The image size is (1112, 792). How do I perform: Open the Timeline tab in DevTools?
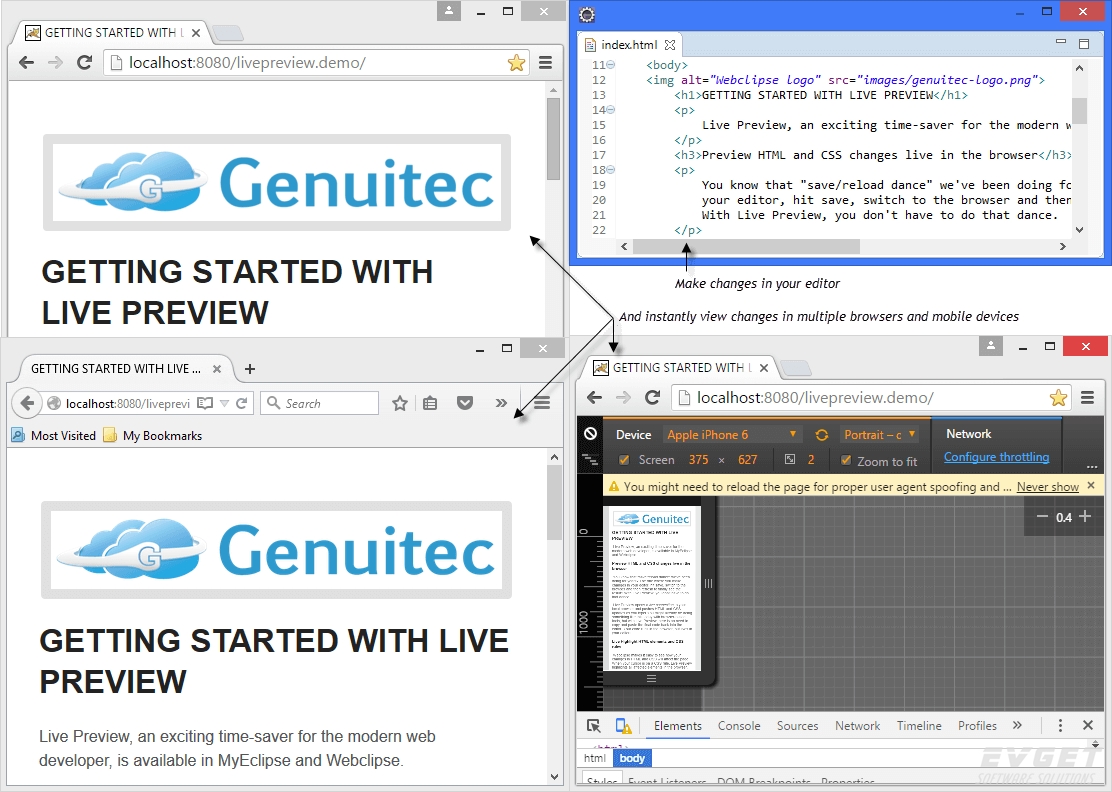pos(919,725)
